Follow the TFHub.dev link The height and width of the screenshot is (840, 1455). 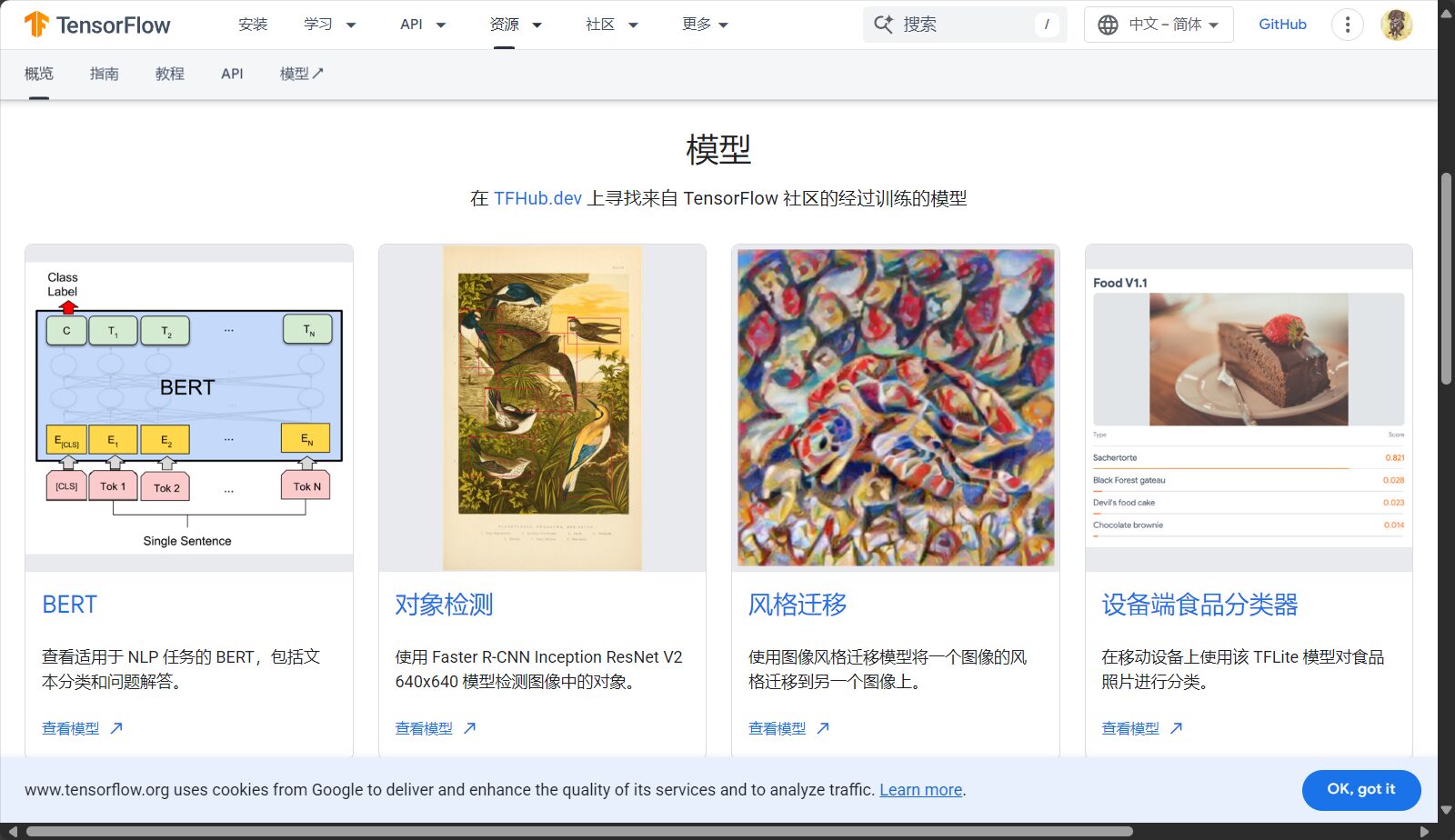tap(537, 198)
